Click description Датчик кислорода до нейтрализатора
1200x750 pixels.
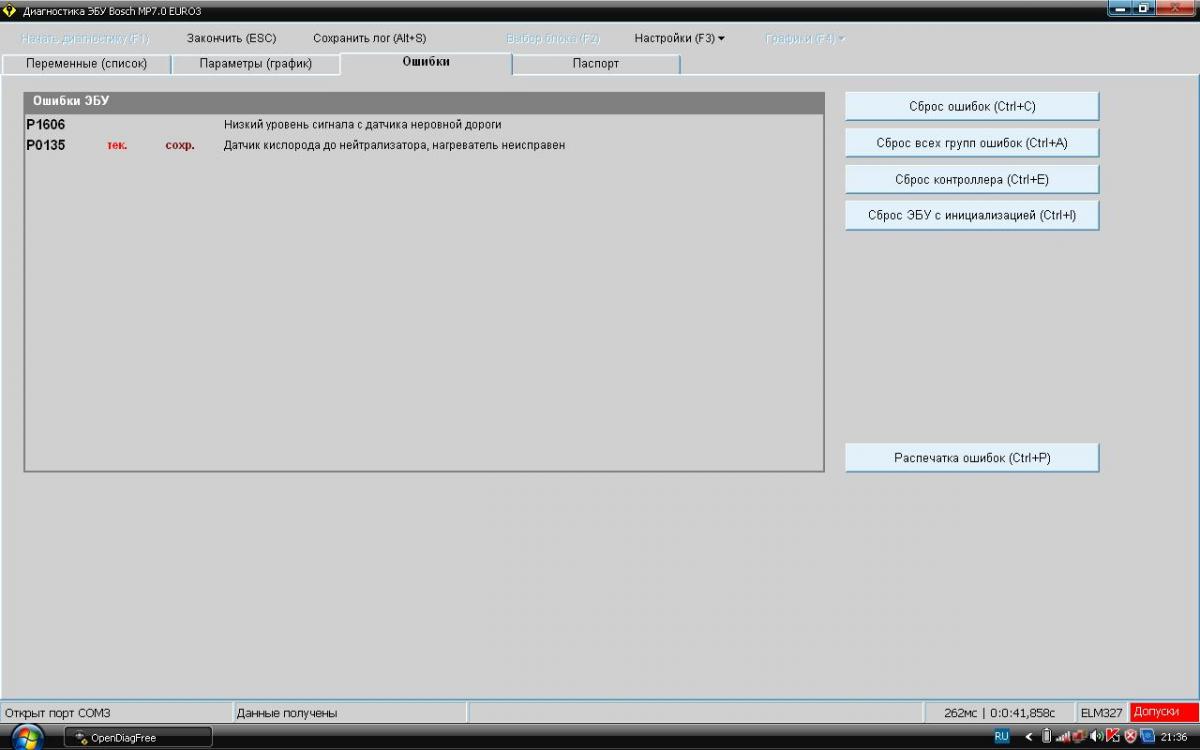click(x=395, y=145)
